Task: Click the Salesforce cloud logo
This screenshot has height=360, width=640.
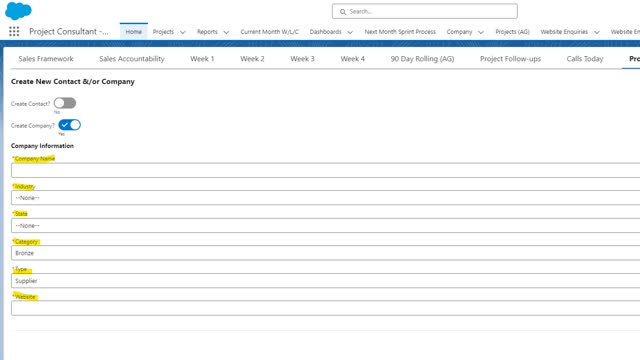Action: point(18,11)
